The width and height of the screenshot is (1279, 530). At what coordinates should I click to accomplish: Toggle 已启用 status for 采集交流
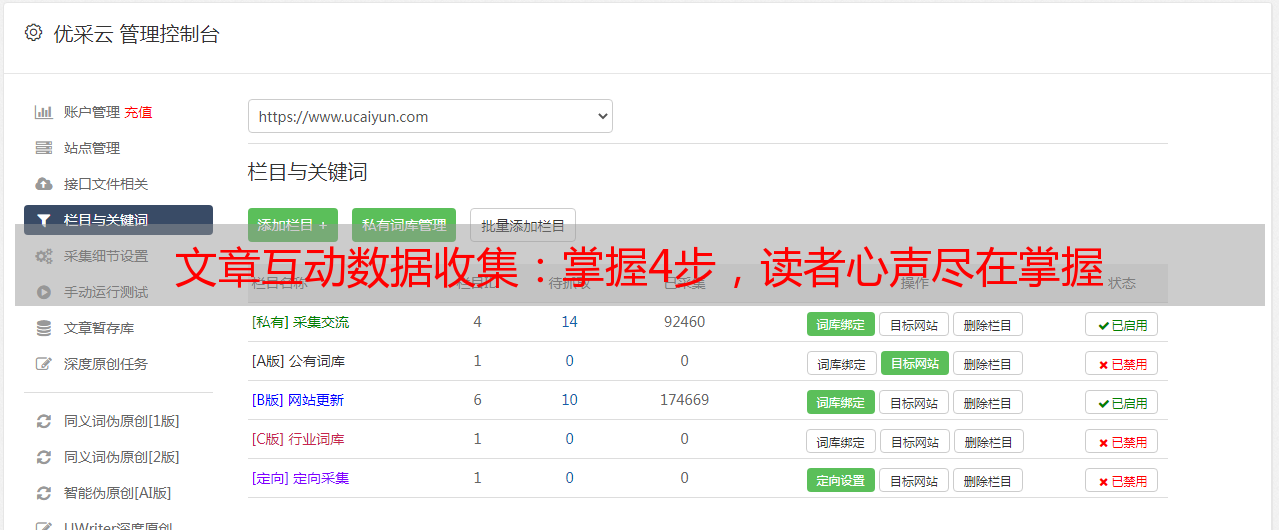coord(1122,324)
